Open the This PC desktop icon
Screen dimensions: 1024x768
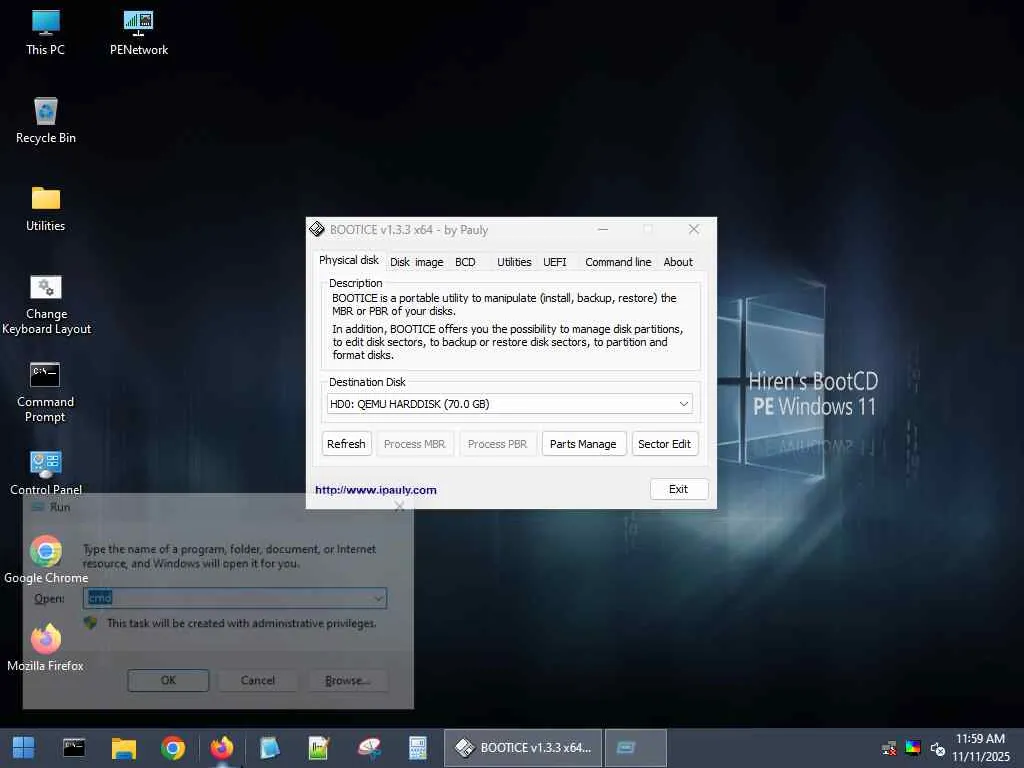point(45,33)
